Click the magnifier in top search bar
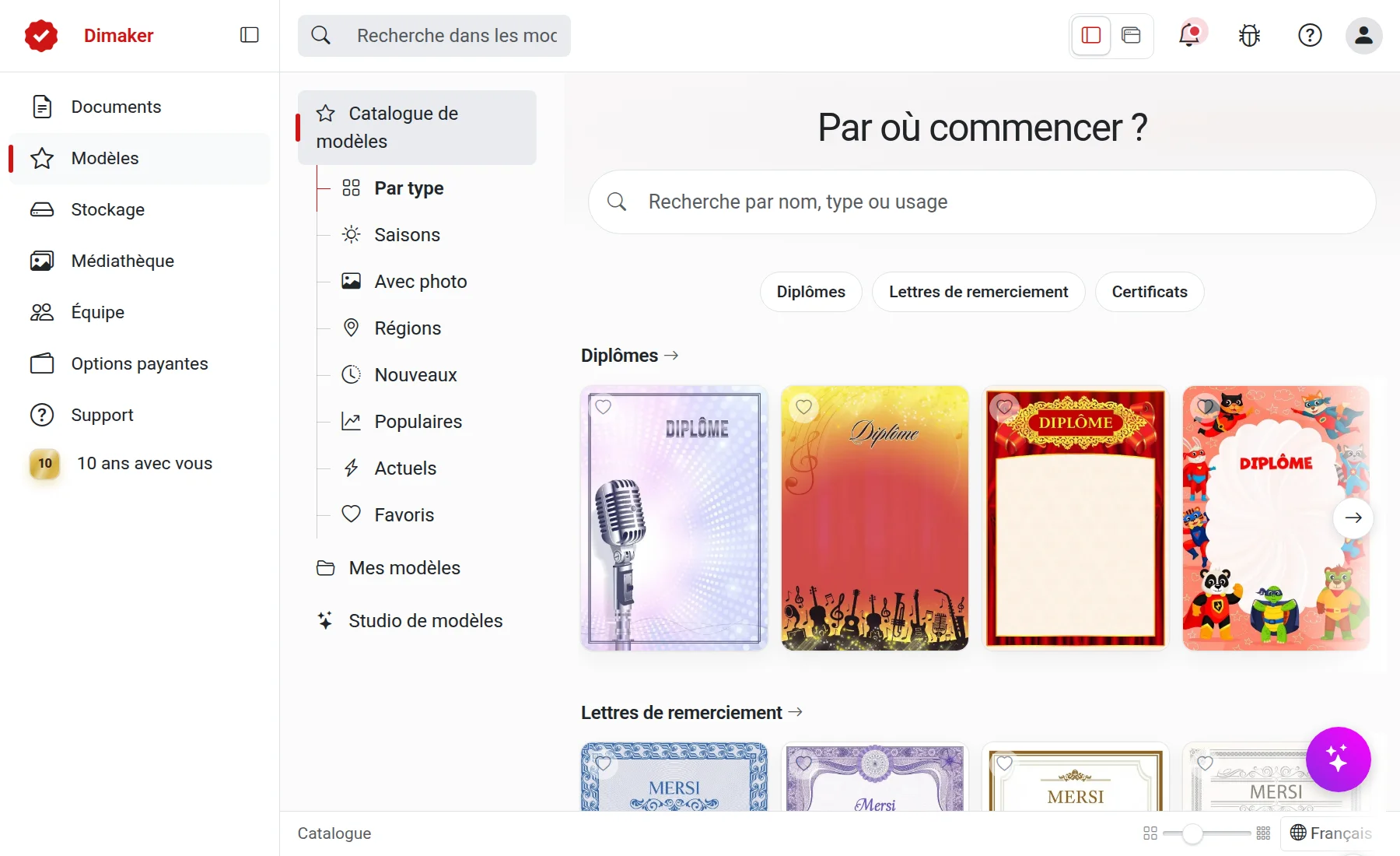Viewport: 1400px width, 856px height. [320, 35]
